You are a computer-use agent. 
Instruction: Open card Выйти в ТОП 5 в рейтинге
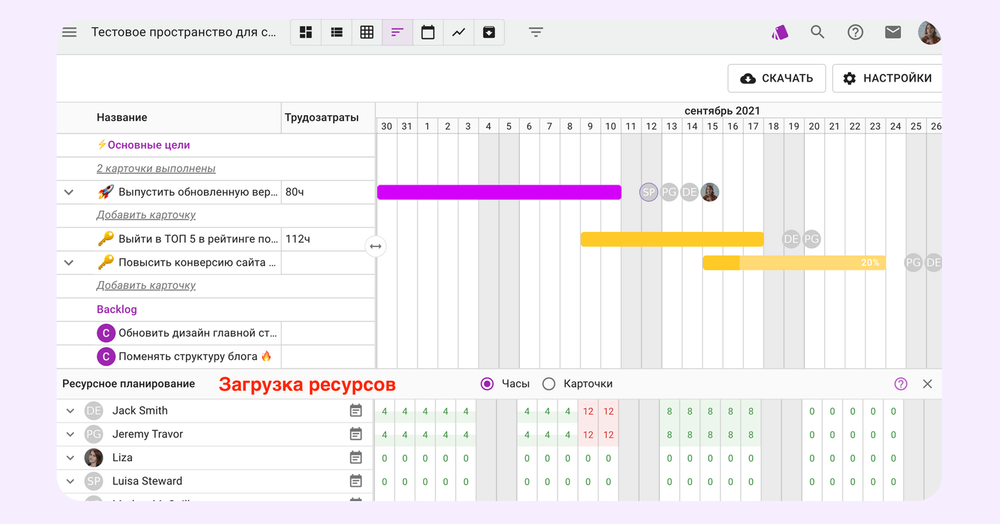[x=198, y=239]
